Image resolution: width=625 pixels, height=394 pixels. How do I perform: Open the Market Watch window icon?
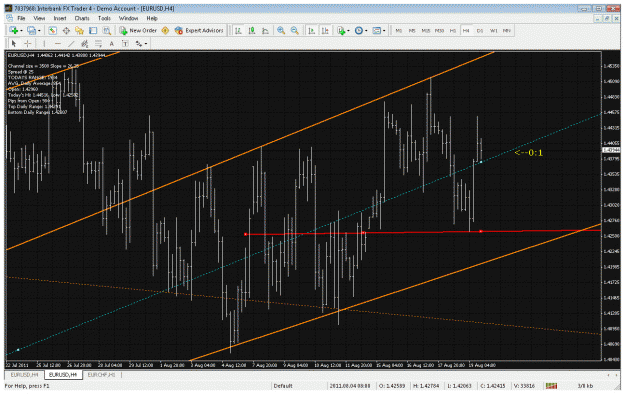[x=52, y=31]
